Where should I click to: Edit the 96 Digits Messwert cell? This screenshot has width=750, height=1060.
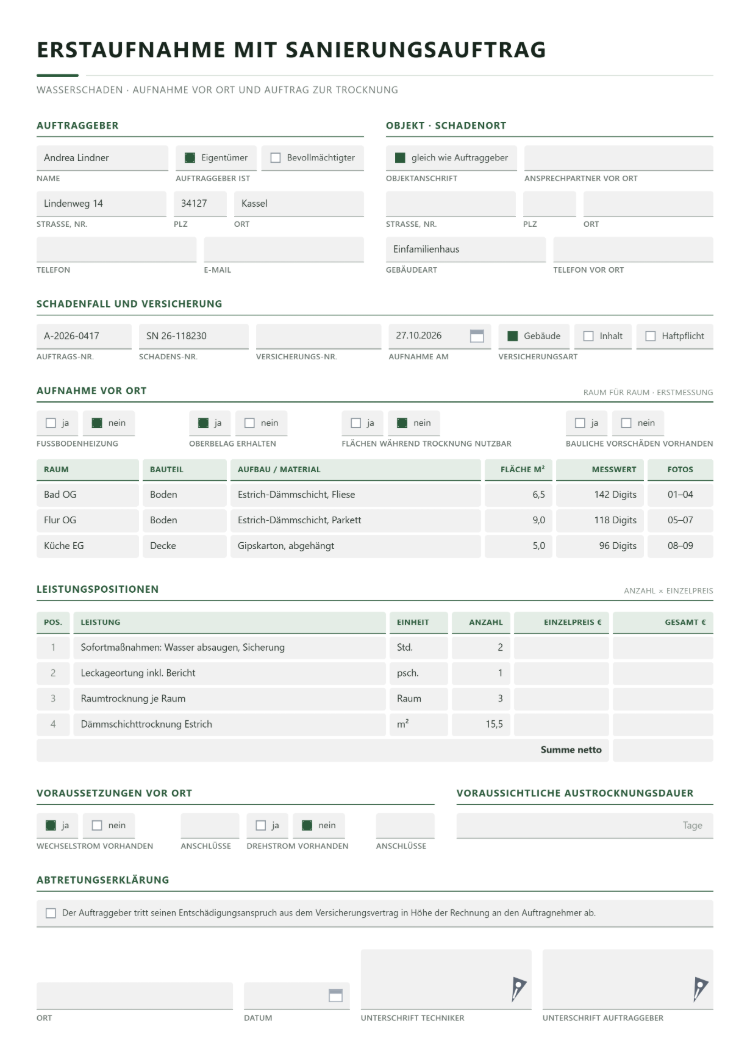(x=600, y=546)
